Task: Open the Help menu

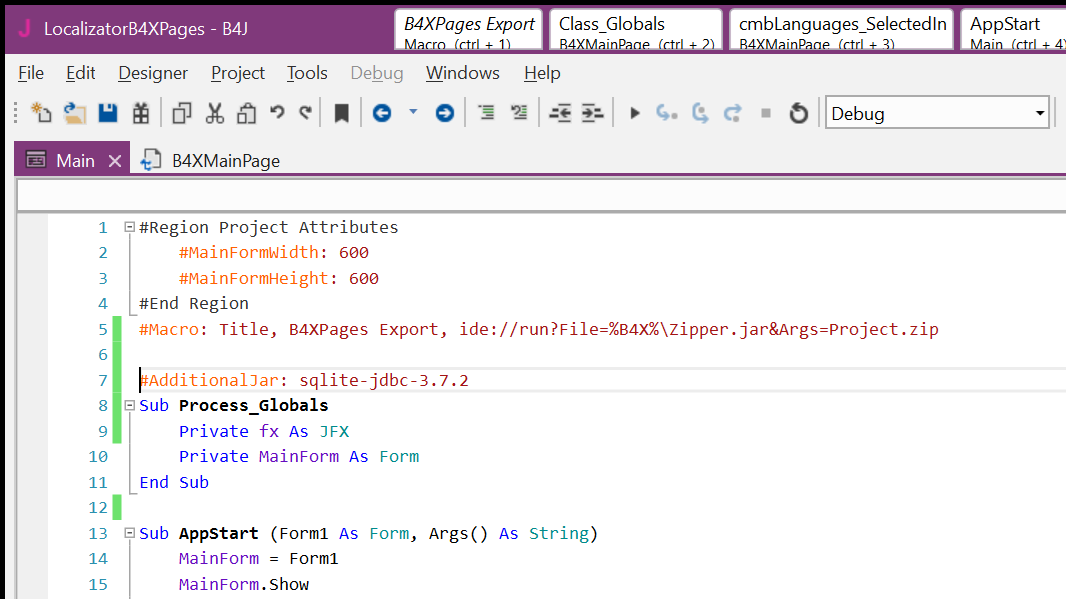Action: click(x=542, y=73)
